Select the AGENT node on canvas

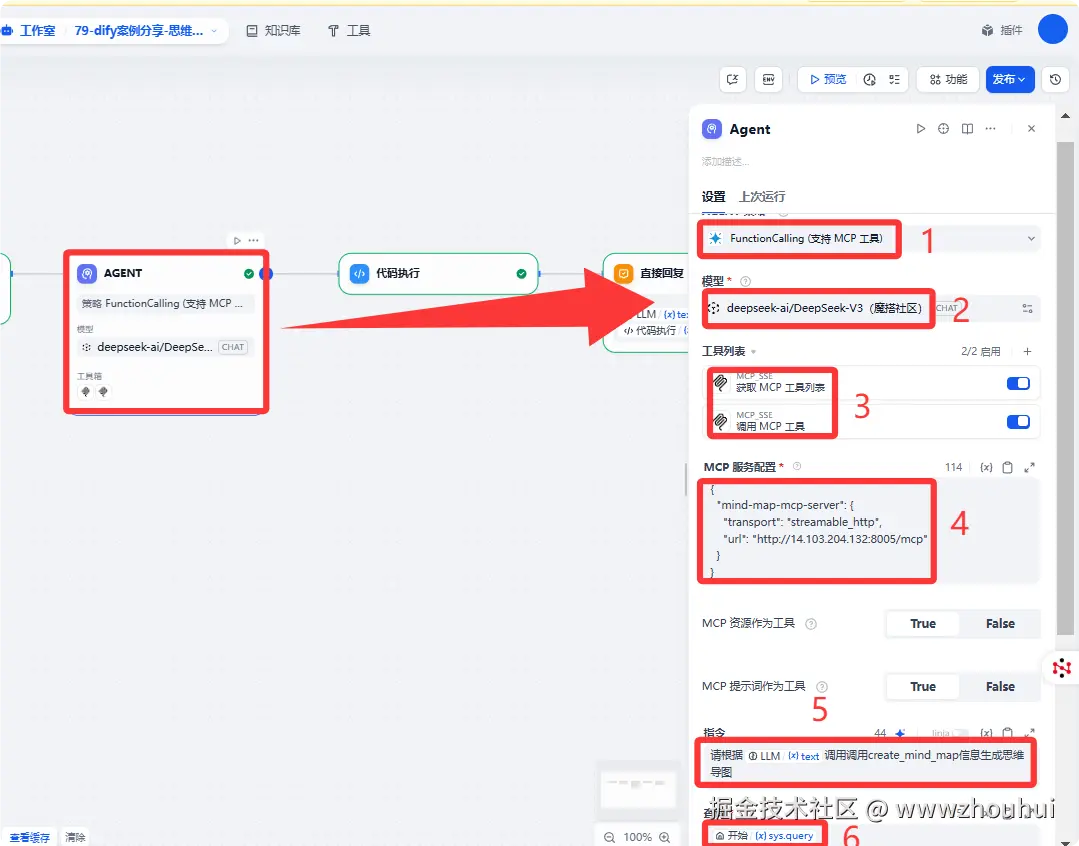pos(166,332)
